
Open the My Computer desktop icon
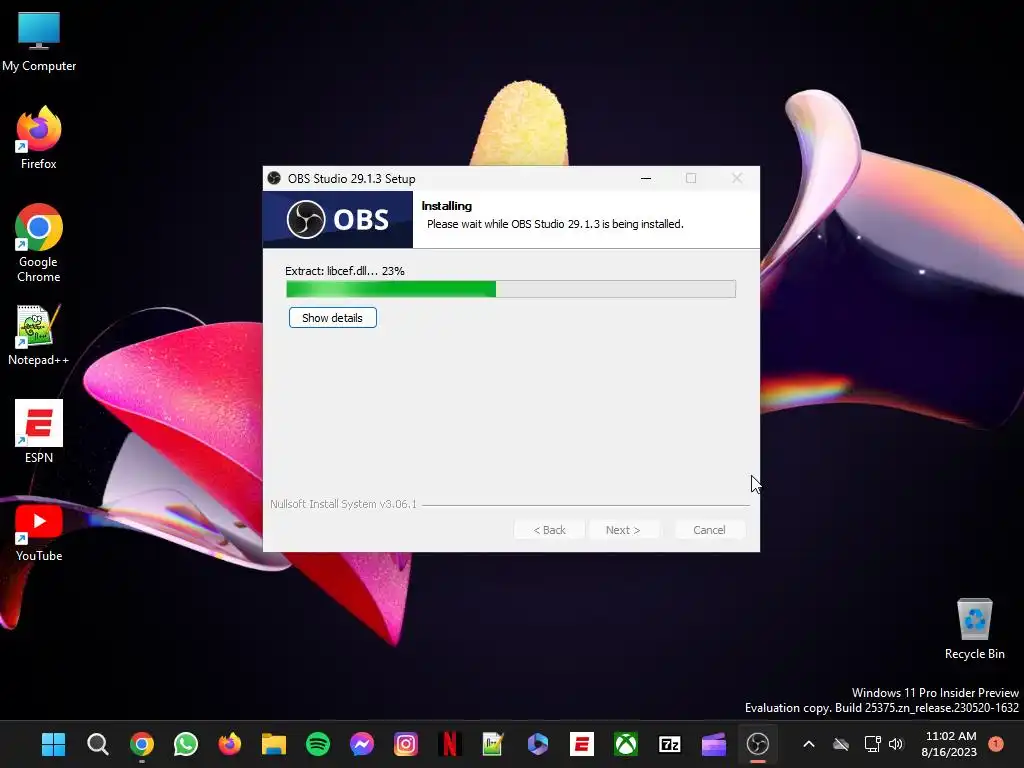[39, 41]
